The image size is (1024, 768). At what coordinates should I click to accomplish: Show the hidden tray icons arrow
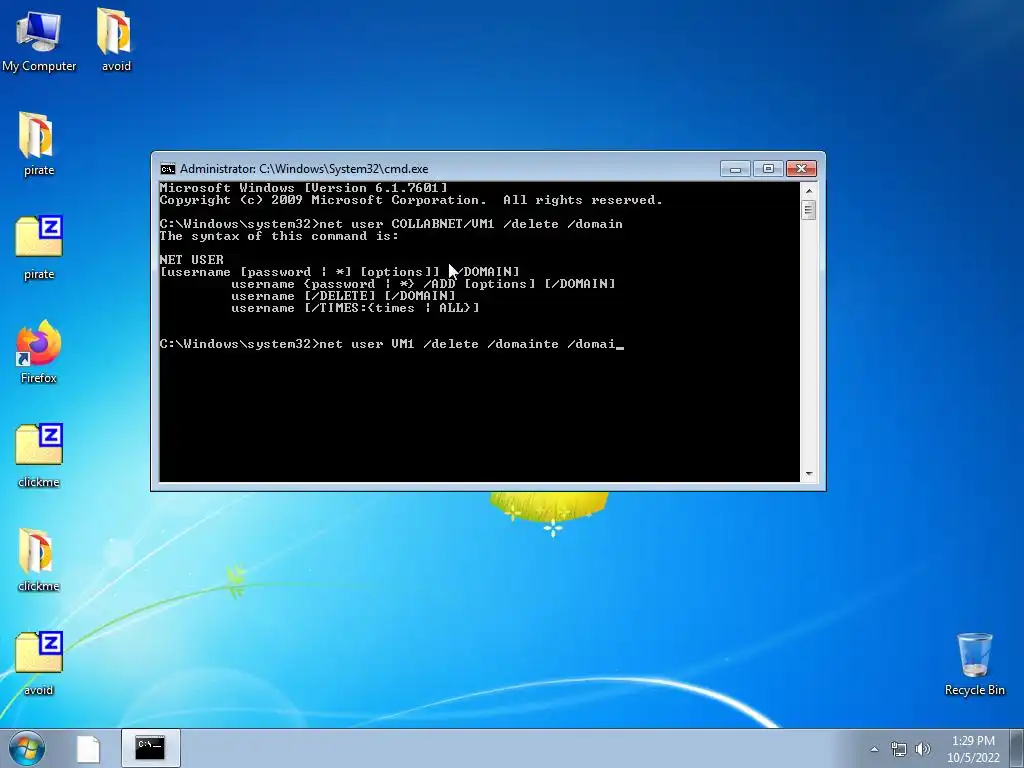pos(874,749)
